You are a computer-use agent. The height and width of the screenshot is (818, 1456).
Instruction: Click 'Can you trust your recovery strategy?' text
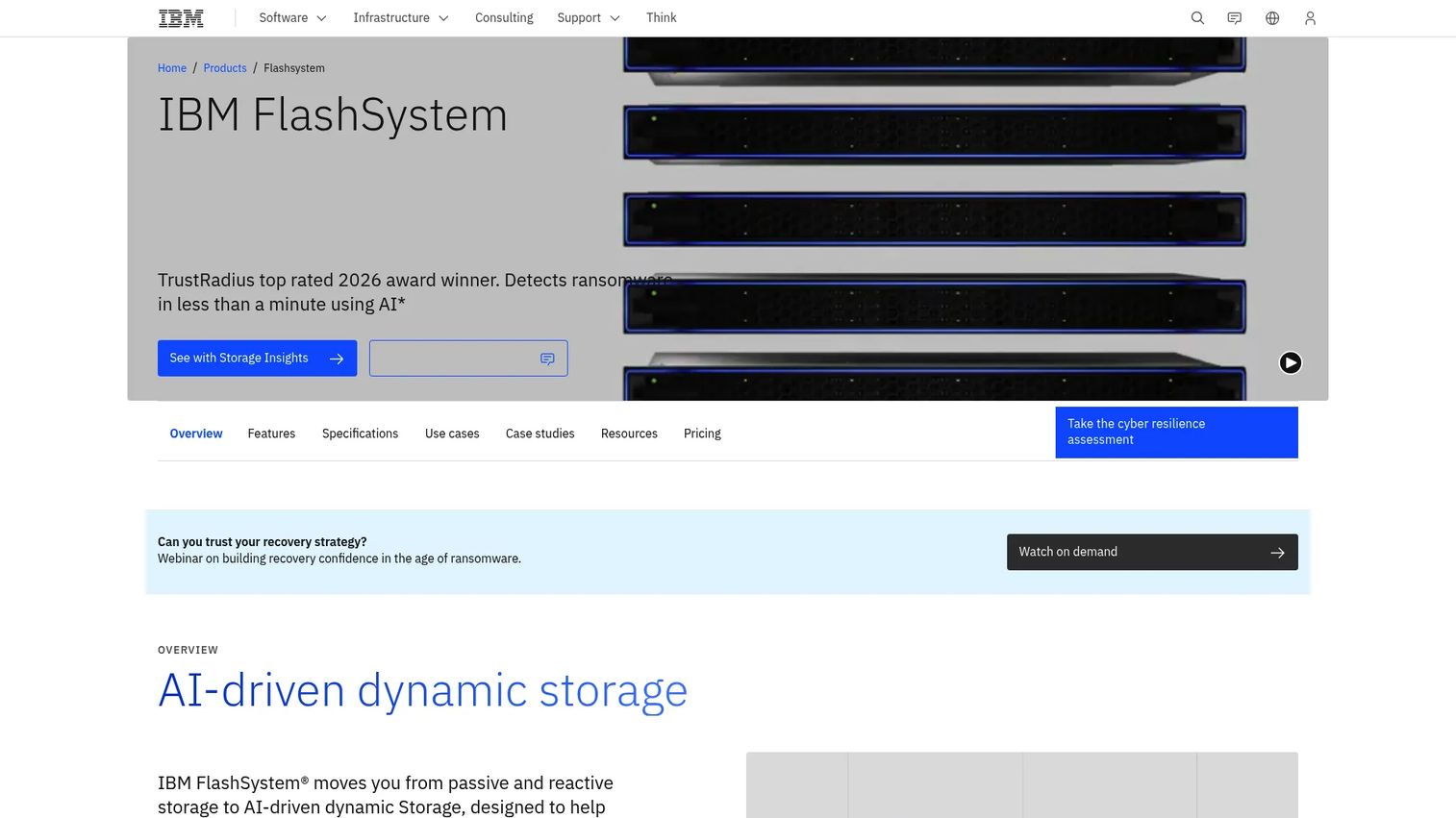click(x=263, y=542)
